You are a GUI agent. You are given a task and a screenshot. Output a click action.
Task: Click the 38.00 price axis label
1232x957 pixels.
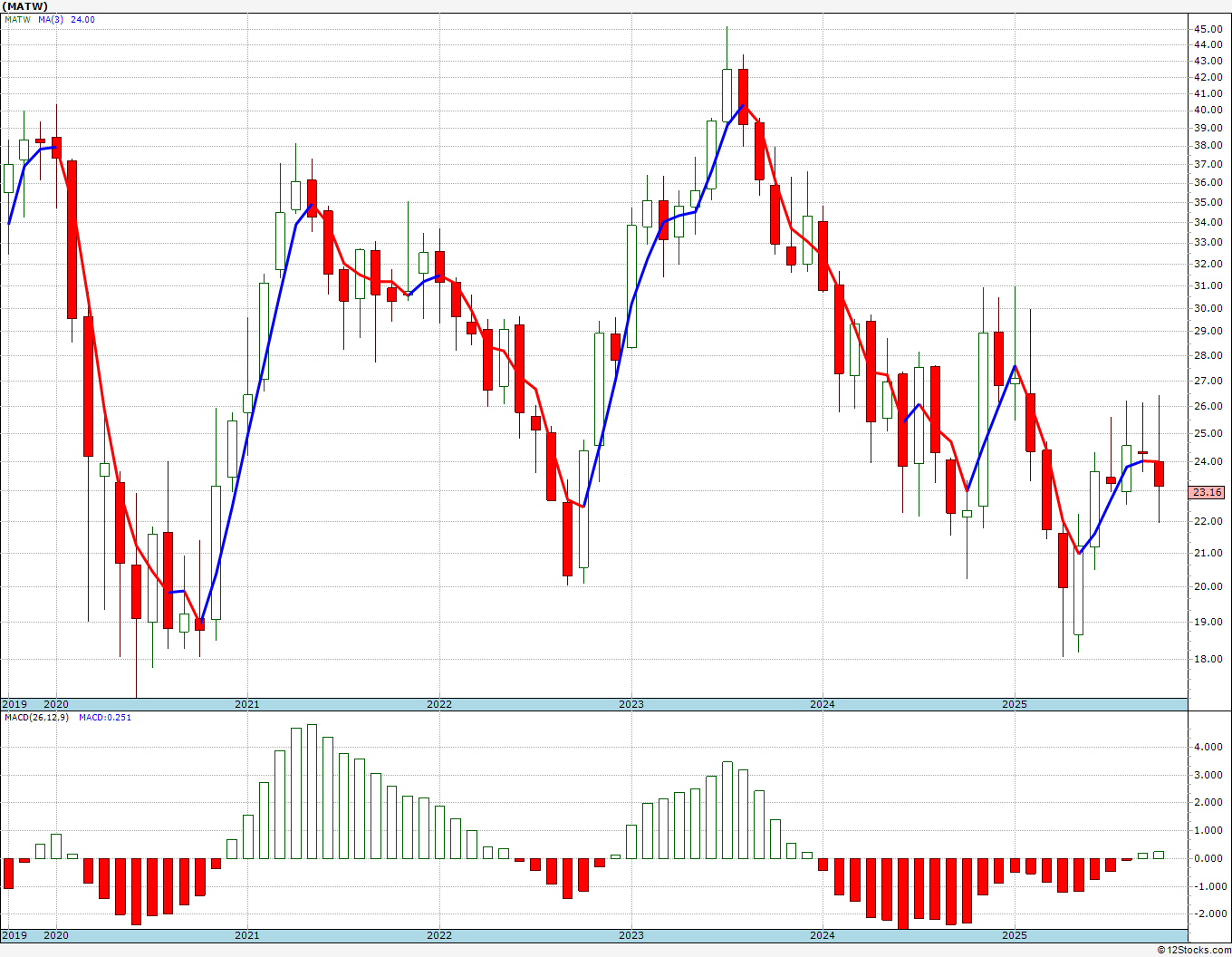pyautogui.click(x=1207, y=145)
